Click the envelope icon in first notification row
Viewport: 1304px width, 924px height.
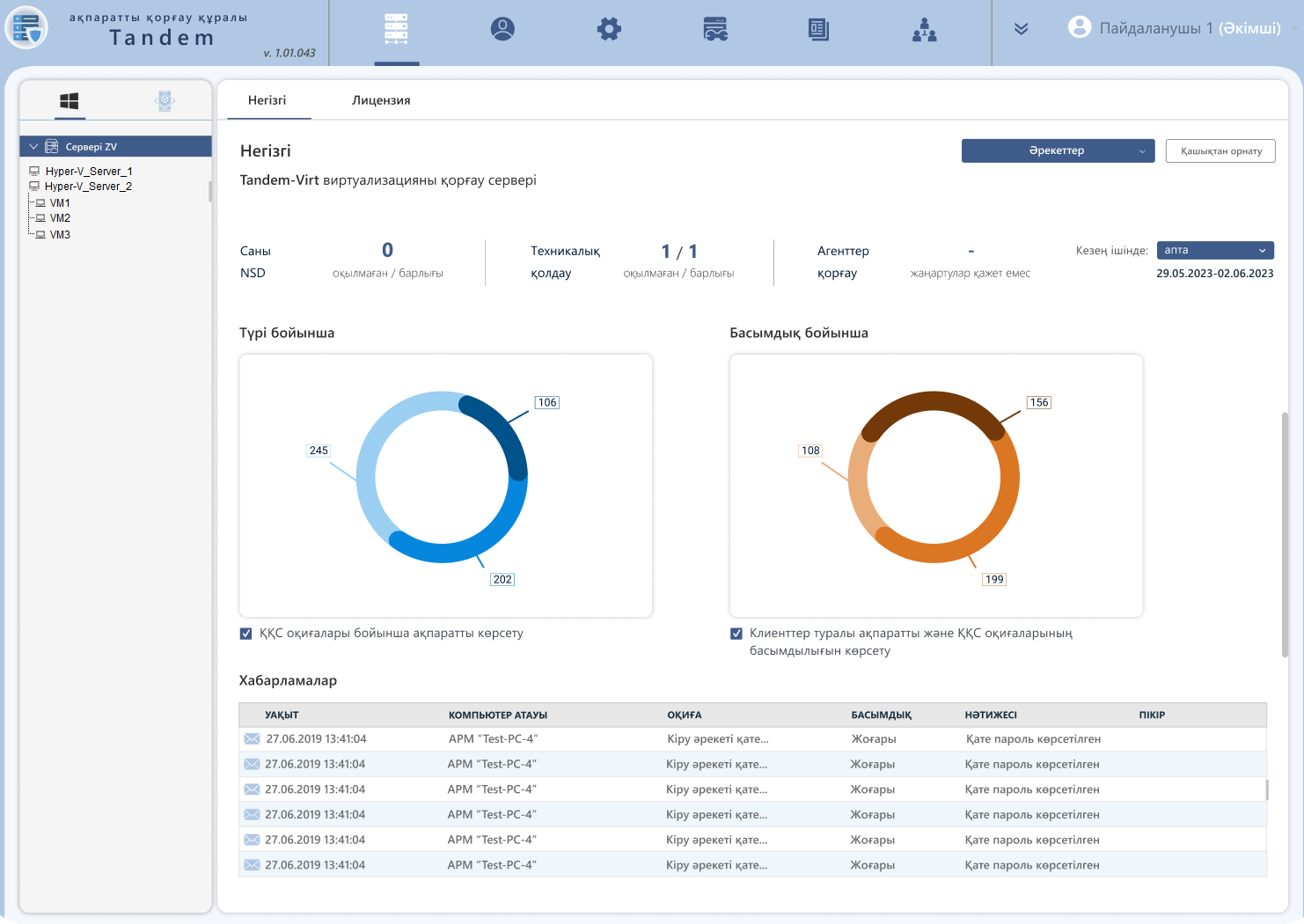(x=252, y=739)
